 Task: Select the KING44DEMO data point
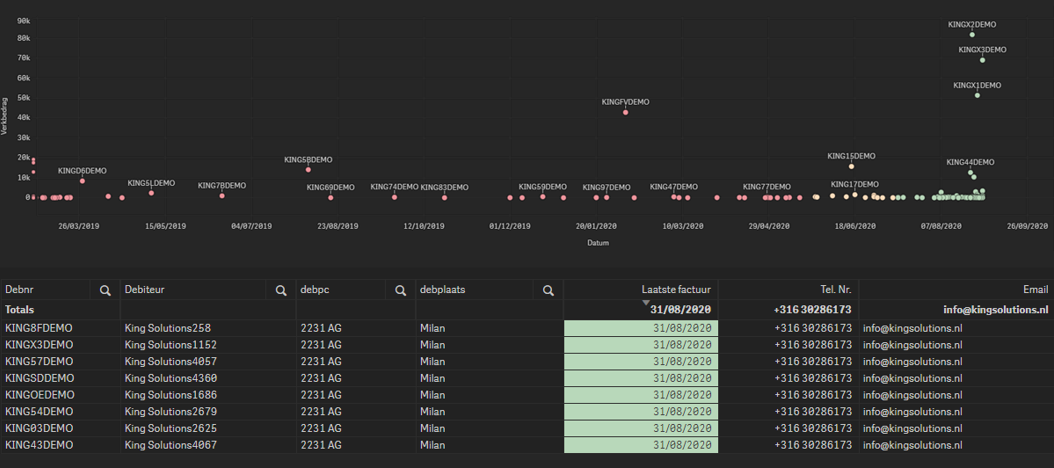(971, 173)
